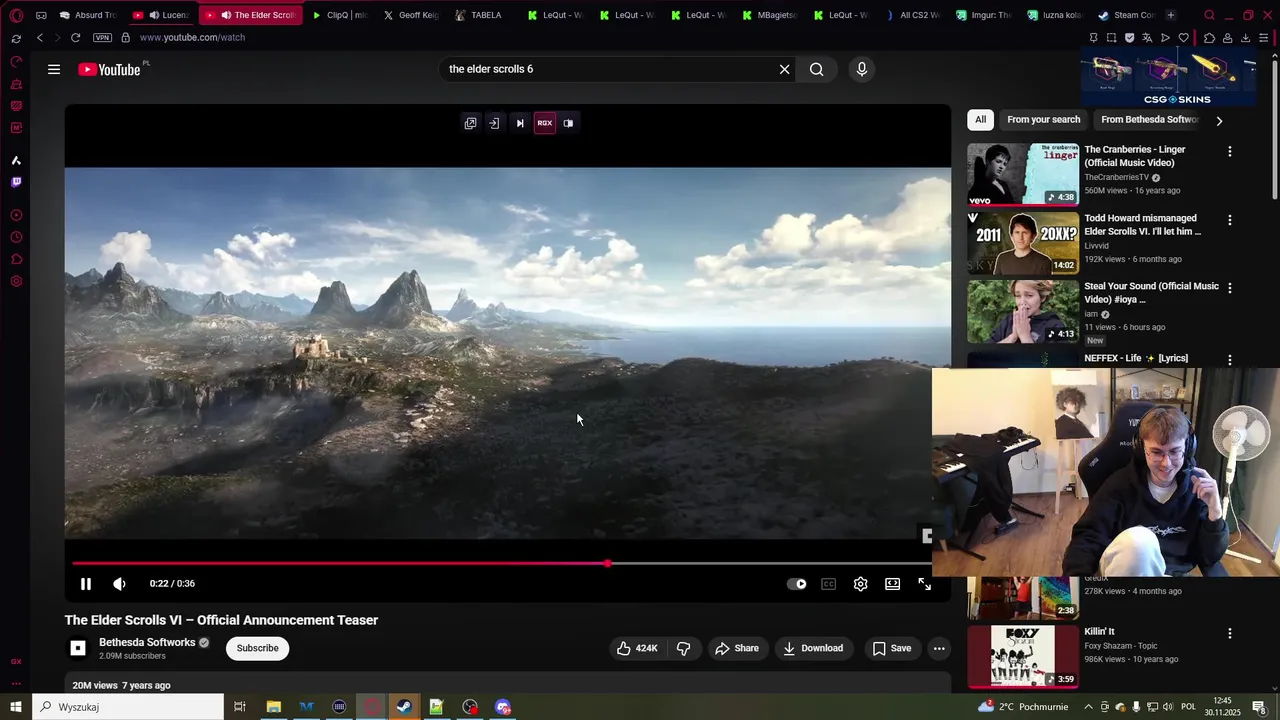Open The Cranberries - Linger video thumbnail
Viewport: 1280px width, 720px height.
[1023, 174]
